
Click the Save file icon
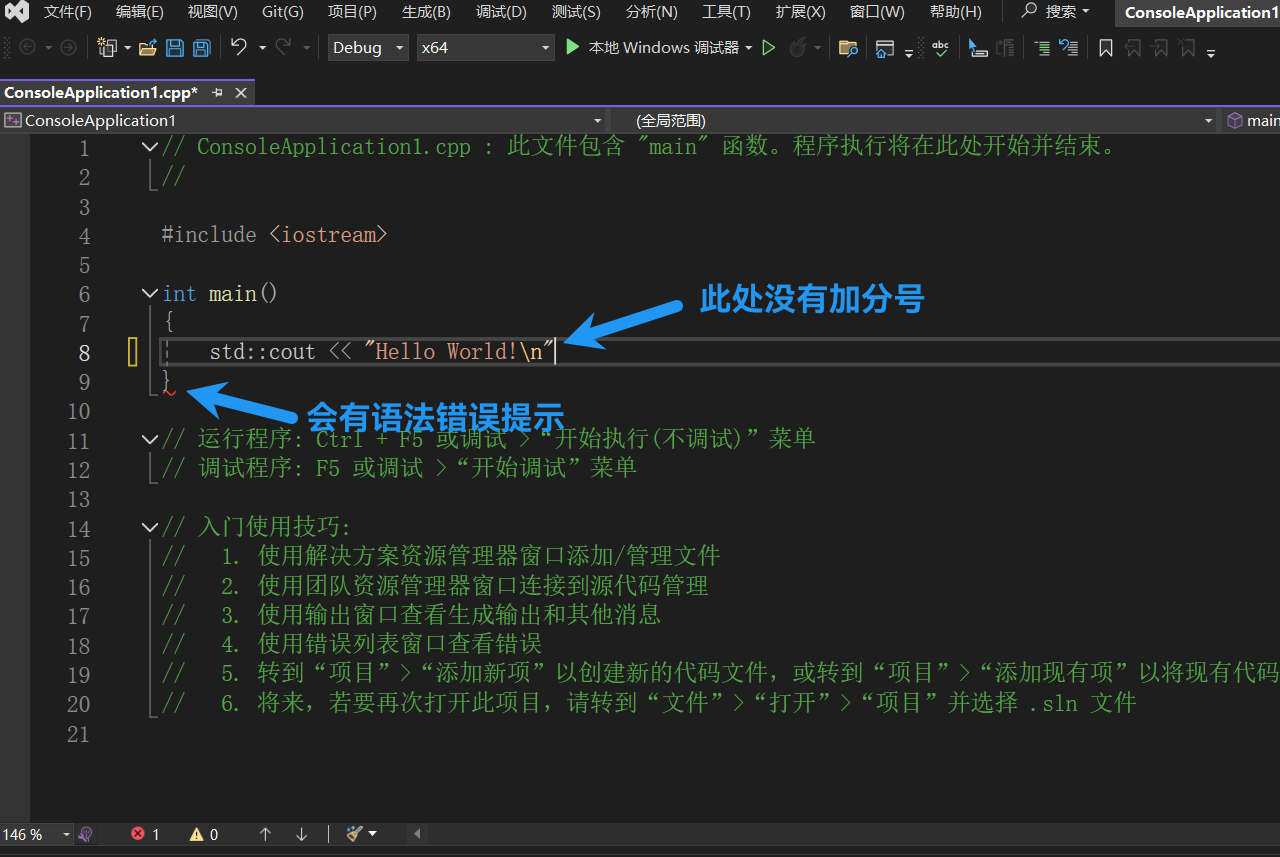[175, 48]
